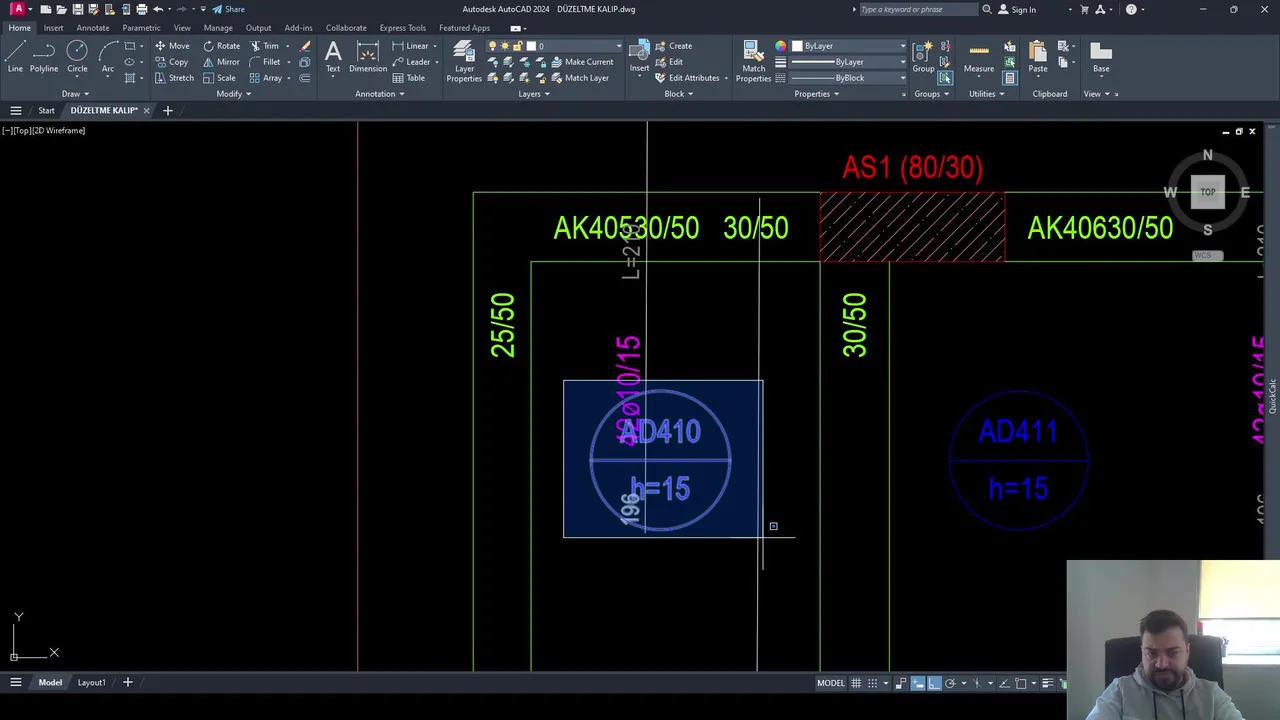This screenshot has width=1280, height=720.
Task: Click the Create block button
Action: tap(674, 46)
